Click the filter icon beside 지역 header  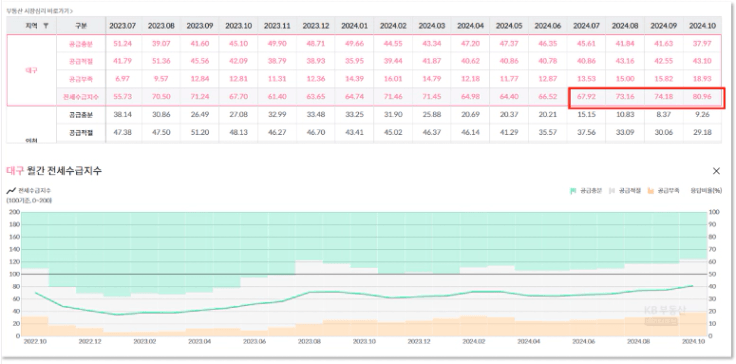[46, 26]
